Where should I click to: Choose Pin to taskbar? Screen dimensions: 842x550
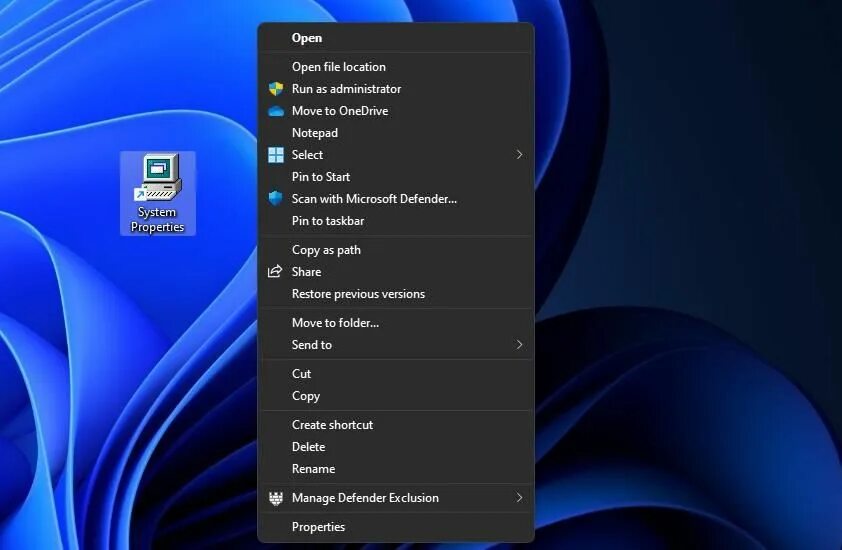(x=396, y=221)
